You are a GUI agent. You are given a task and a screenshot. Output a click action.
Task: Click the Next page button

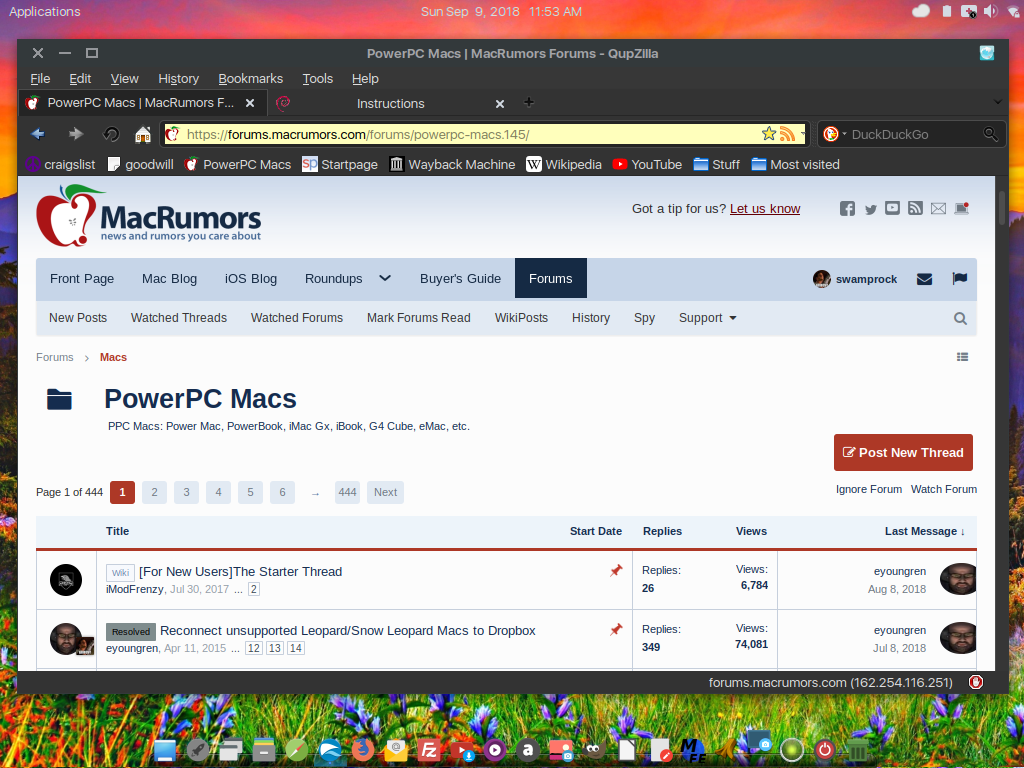pyautogui.click(x=385, y=492)
